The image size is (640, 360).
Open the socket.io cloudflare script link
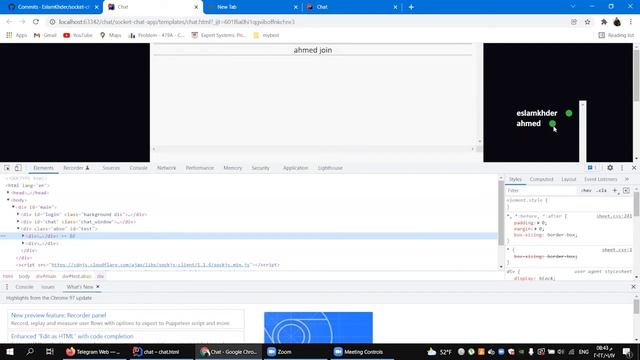[x=150, y=265]
